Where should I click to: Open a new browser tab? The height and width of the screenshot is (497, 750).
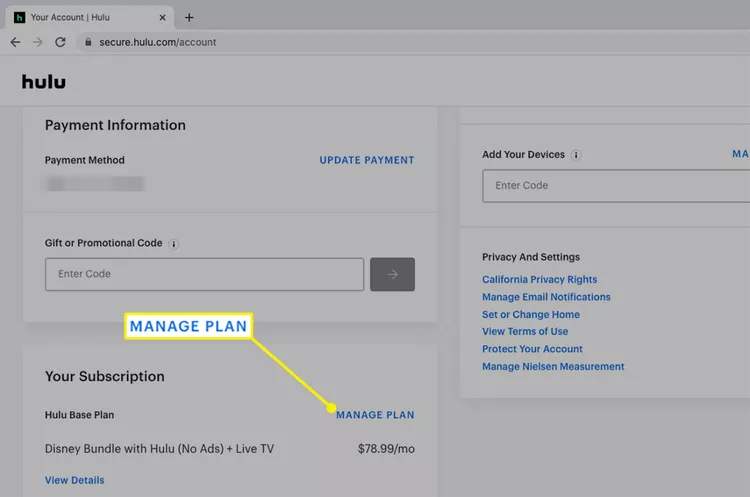[189, 18]
